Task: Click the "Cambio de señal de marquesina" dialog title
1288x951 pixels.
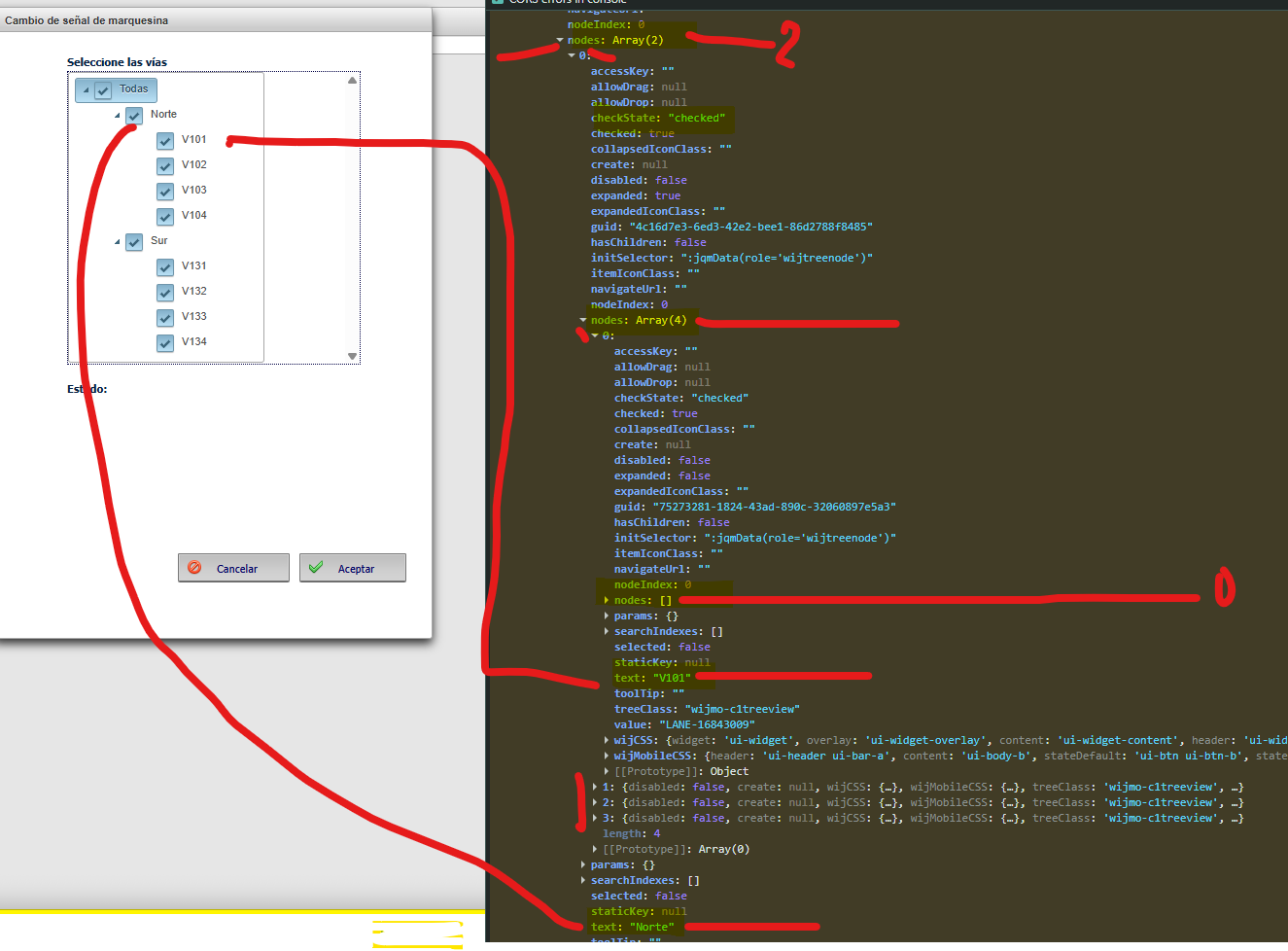Action: (87, 20)
